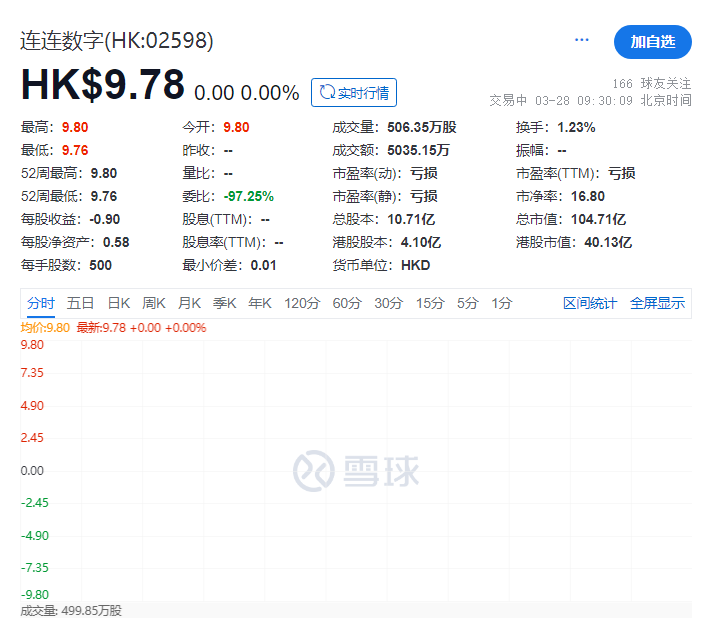The image size is (717, 618).
Task: Open the 日K chart tab
Action: pyautogui.click(x=119, y=303)
